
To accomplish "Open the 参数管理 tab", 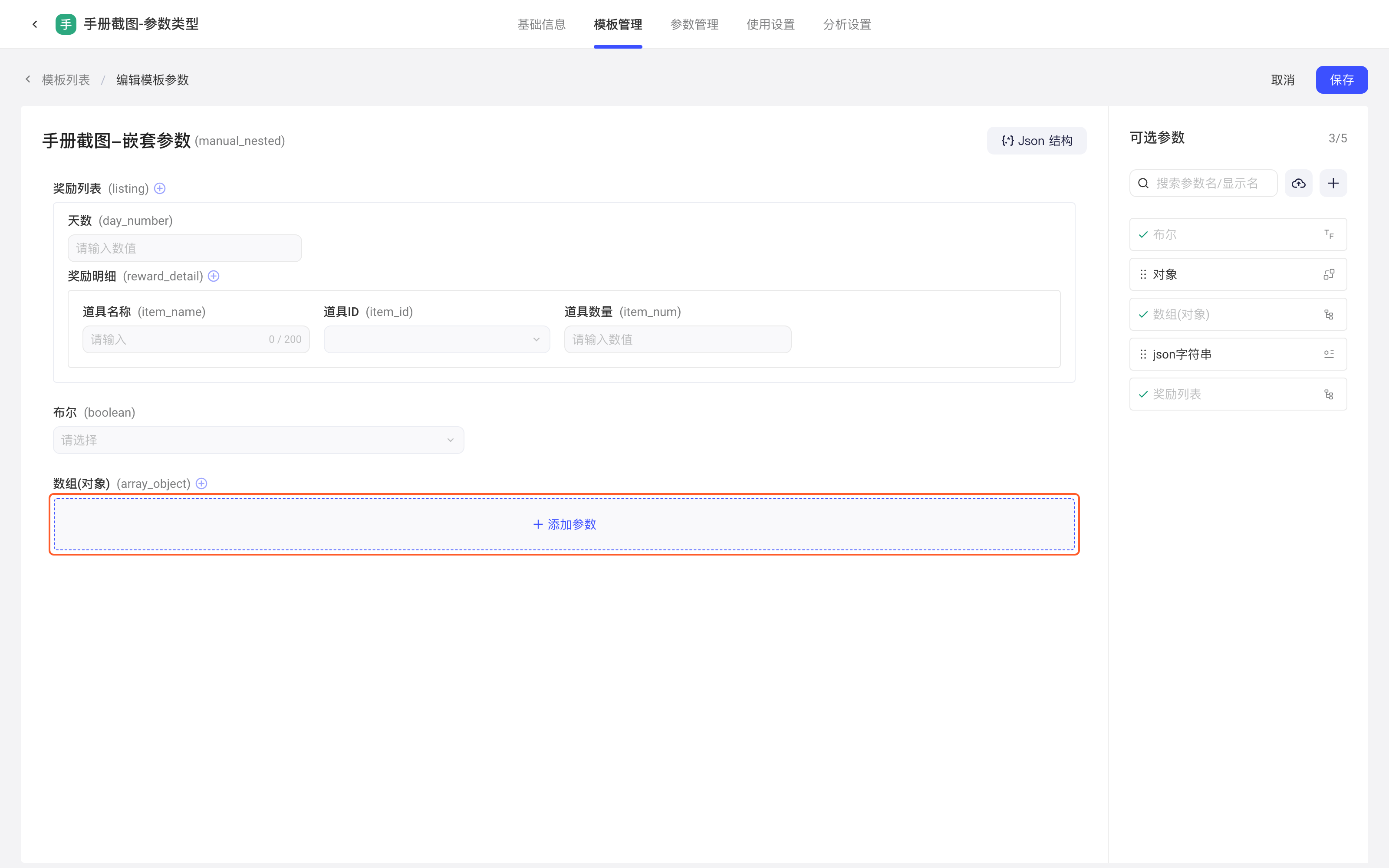I will click(694, 24).
